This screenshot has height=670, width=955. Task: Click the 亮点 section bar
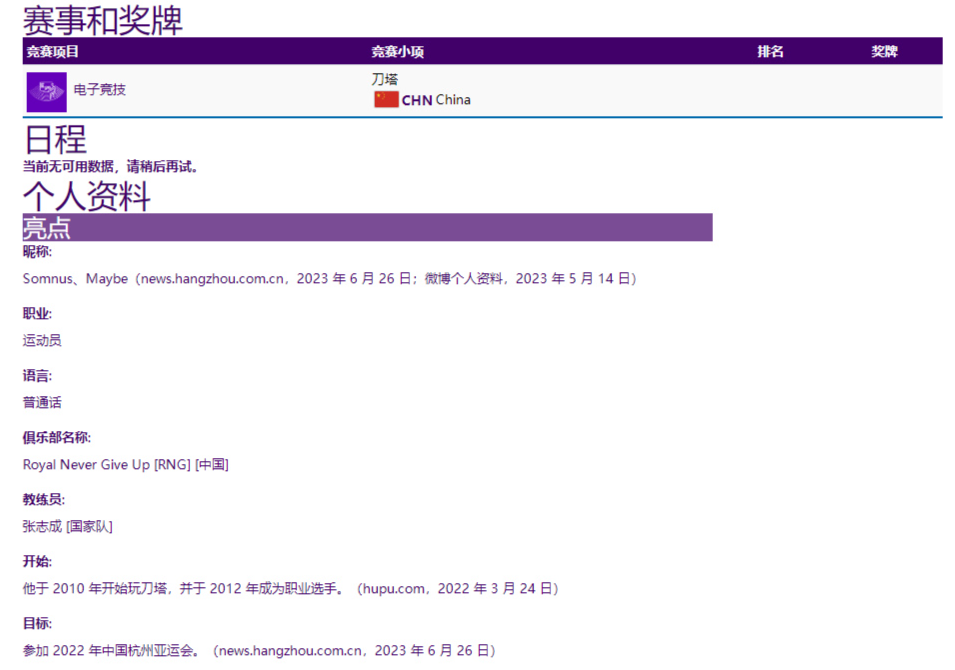pyautogui.click(x=367, y=227)
